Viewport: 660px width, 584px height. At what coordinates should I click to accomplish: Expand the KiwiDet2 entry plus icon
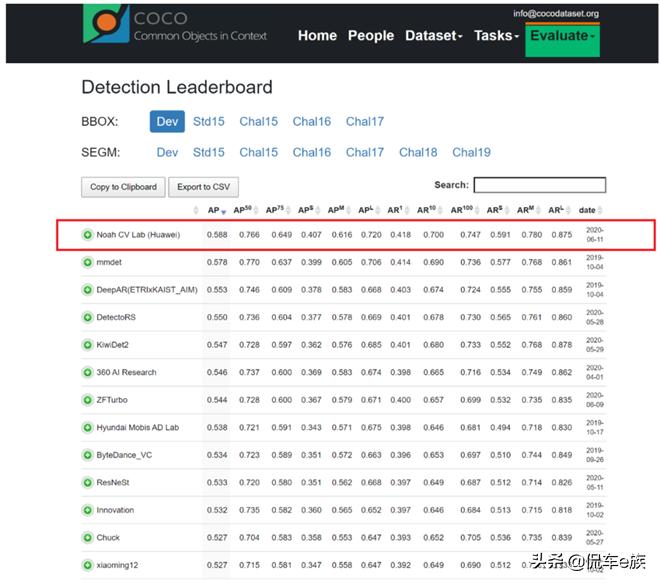click(88, 345)
